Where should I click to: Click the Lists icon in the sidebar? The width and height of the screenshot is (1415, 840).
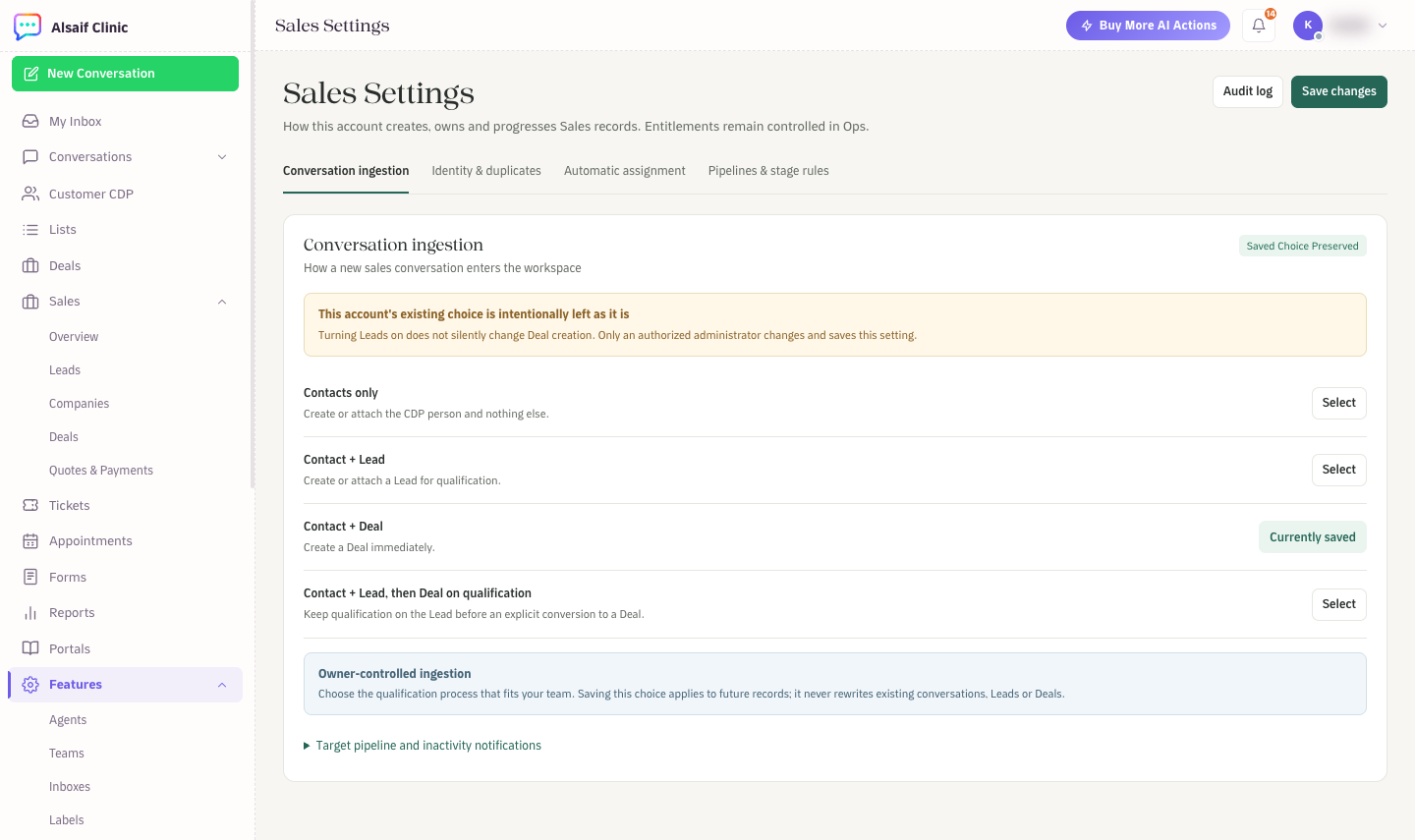coord(30,229)
